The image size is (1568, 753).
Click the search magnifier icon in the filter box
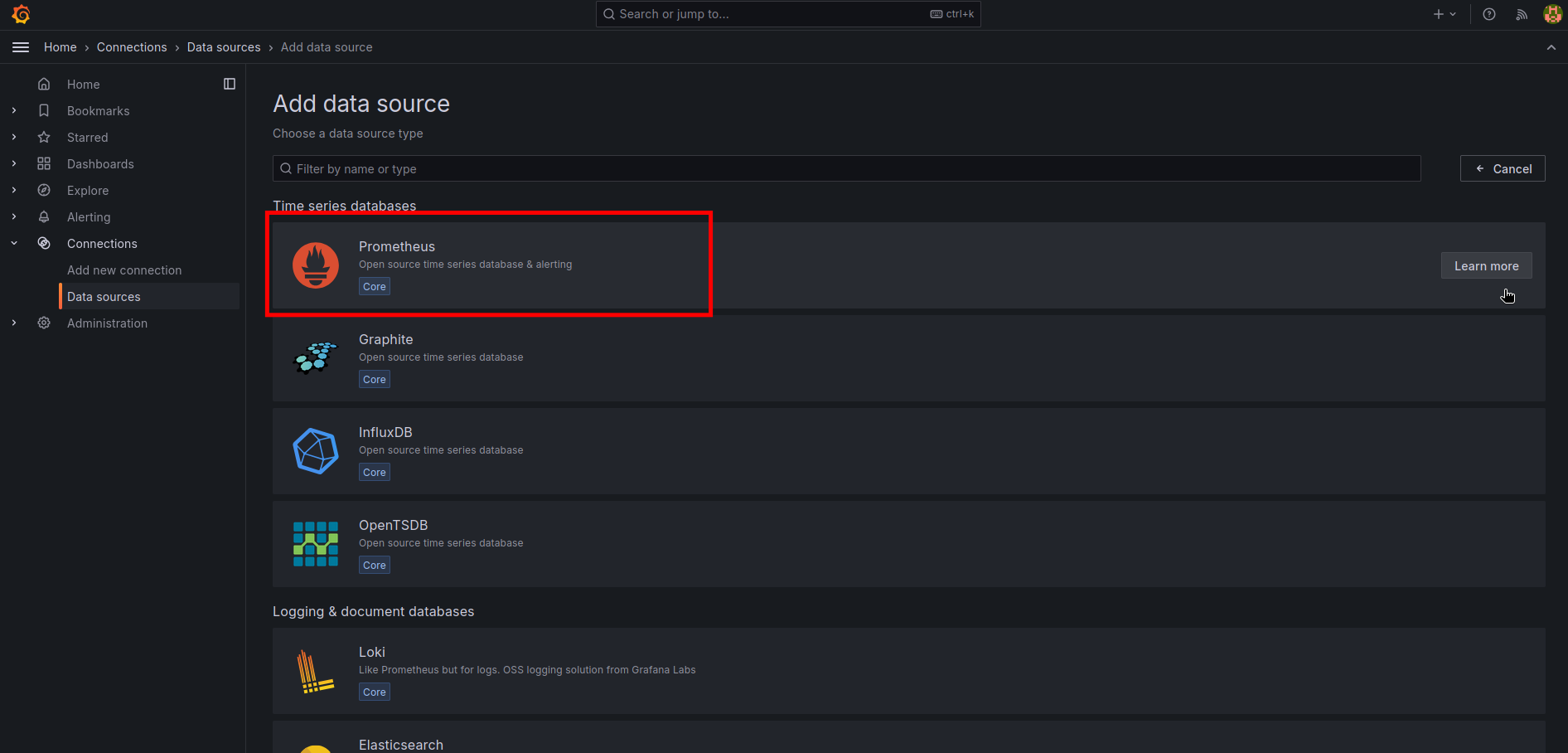click(286, 168)
